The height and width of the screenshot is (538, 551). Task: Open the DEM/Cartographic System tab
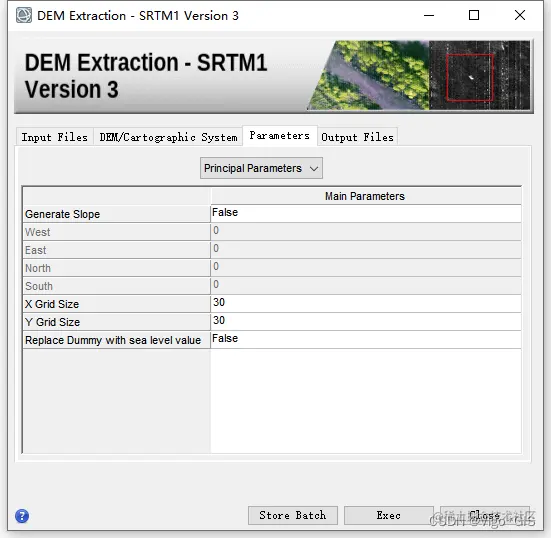point(168,137)
